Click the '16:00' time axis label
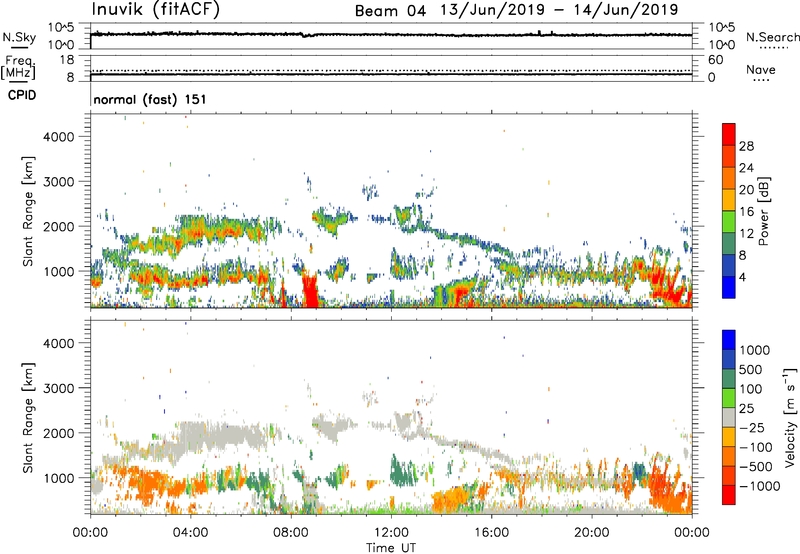Image resolution: width=800 pixels, height=554 pixels. click(x=491, y=533)
